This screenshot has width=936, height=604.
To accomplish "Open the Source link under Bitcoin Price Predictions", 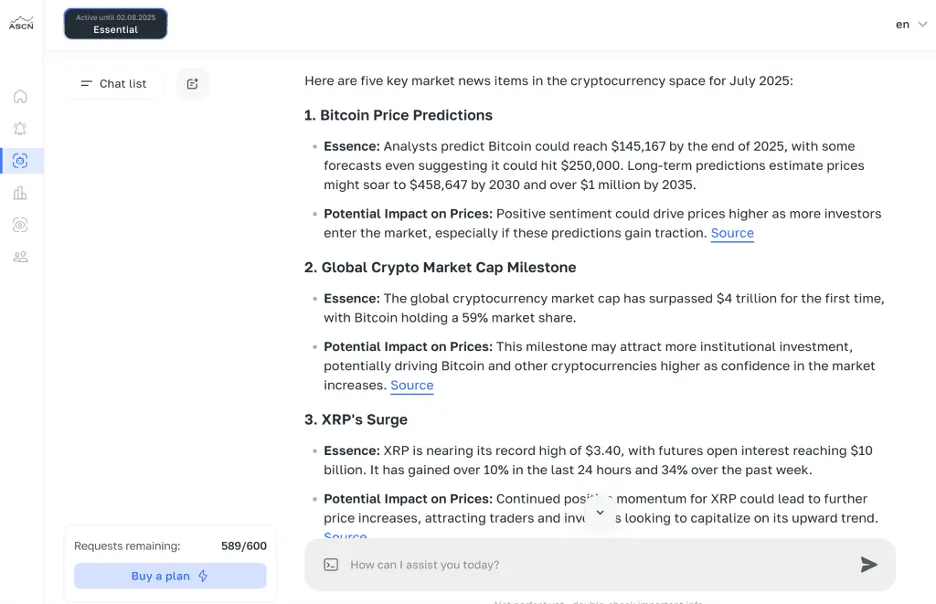I will coord(732,233).
